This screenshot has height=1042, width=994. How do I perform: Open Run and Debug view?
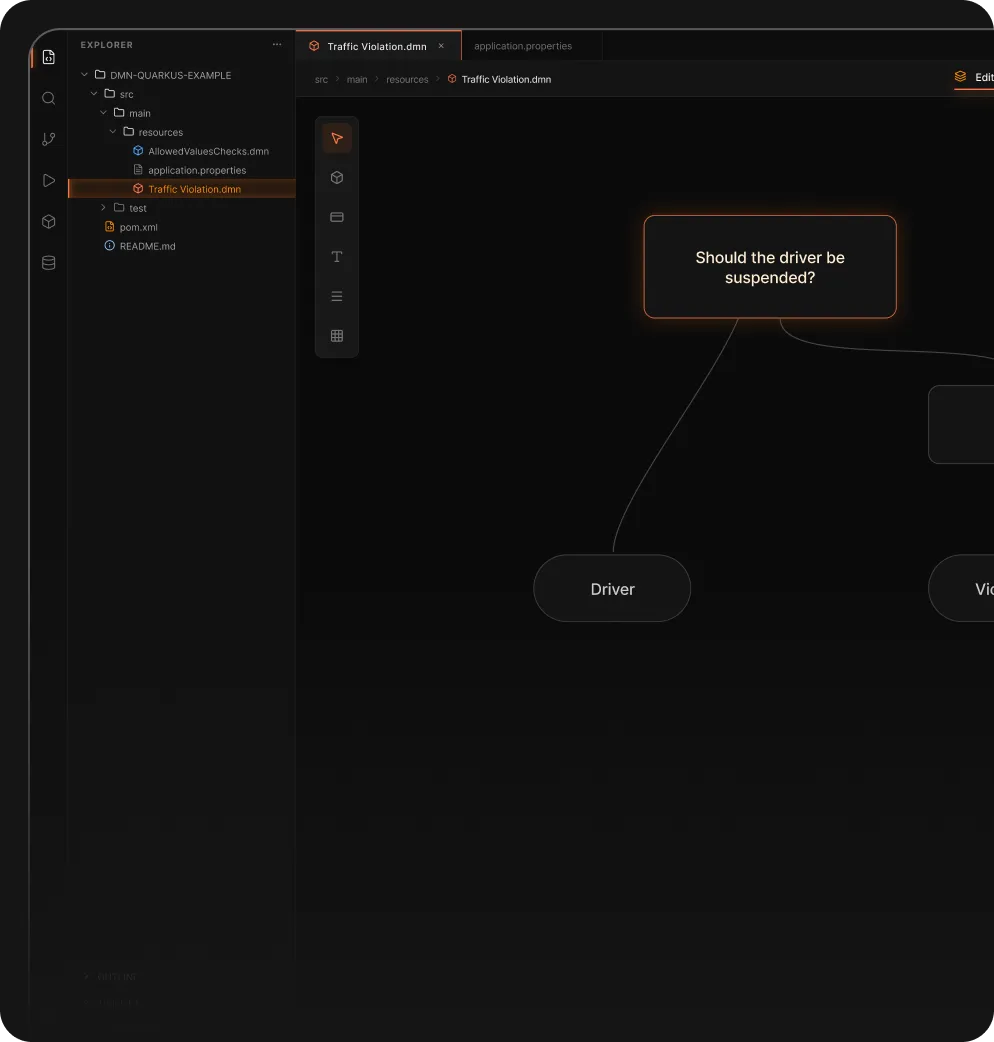point(48,180)
